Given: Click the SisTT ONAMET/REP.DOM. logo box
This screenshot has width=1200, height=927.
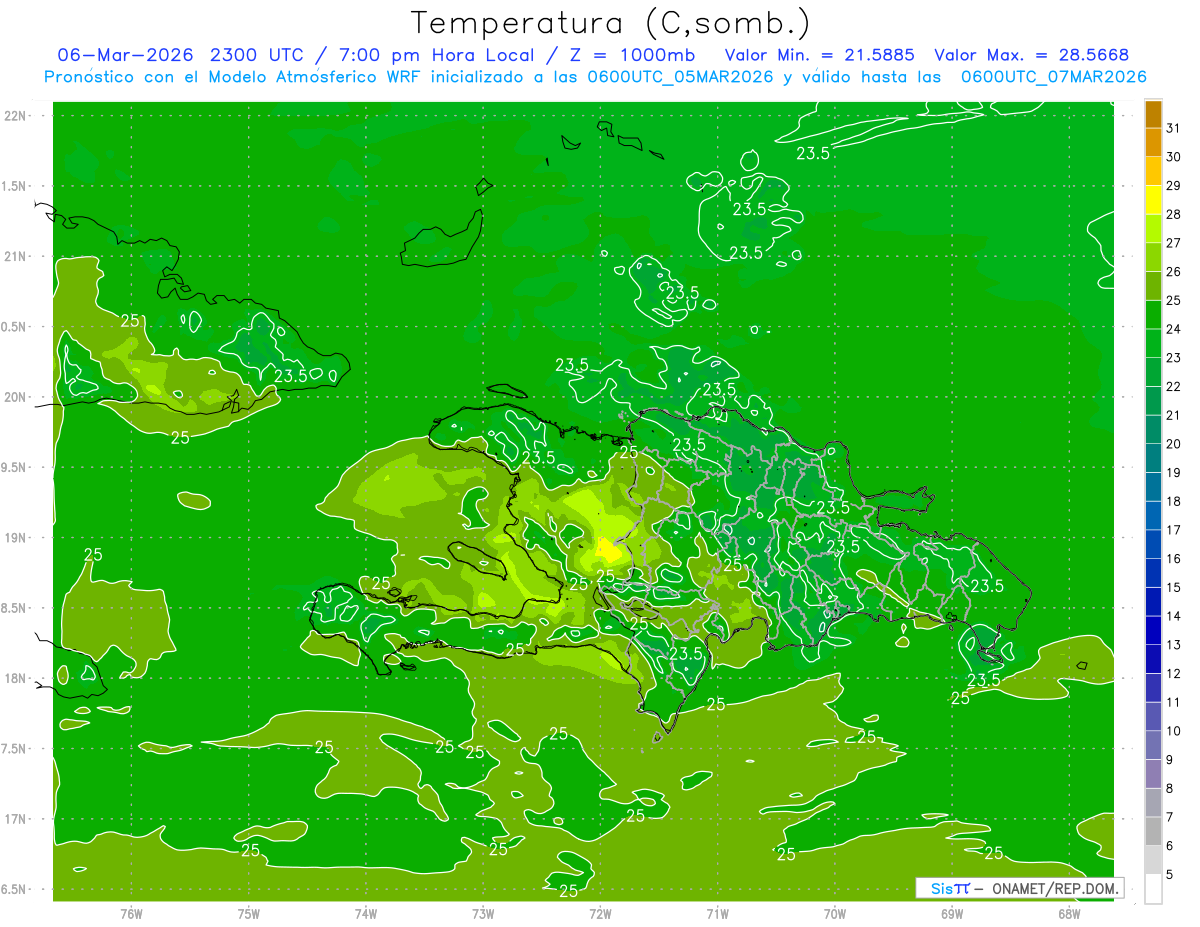Looking at the screenshot, I should tap(1019, 888).
